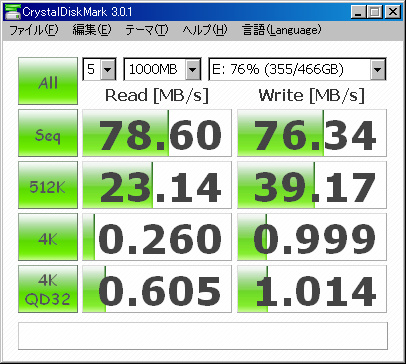Image resolution: width=406 pixels, height=364 pixels.
Task: Maximize the CrystalDiskMark window
Action: [x=375, y=12]
